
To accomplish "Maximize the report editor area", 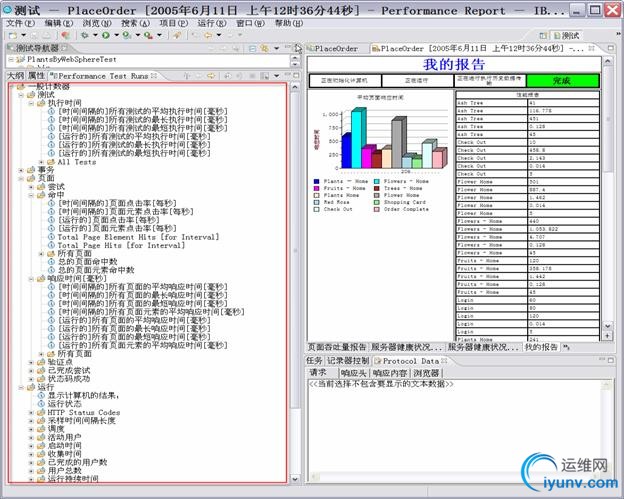I will point(611,48).
